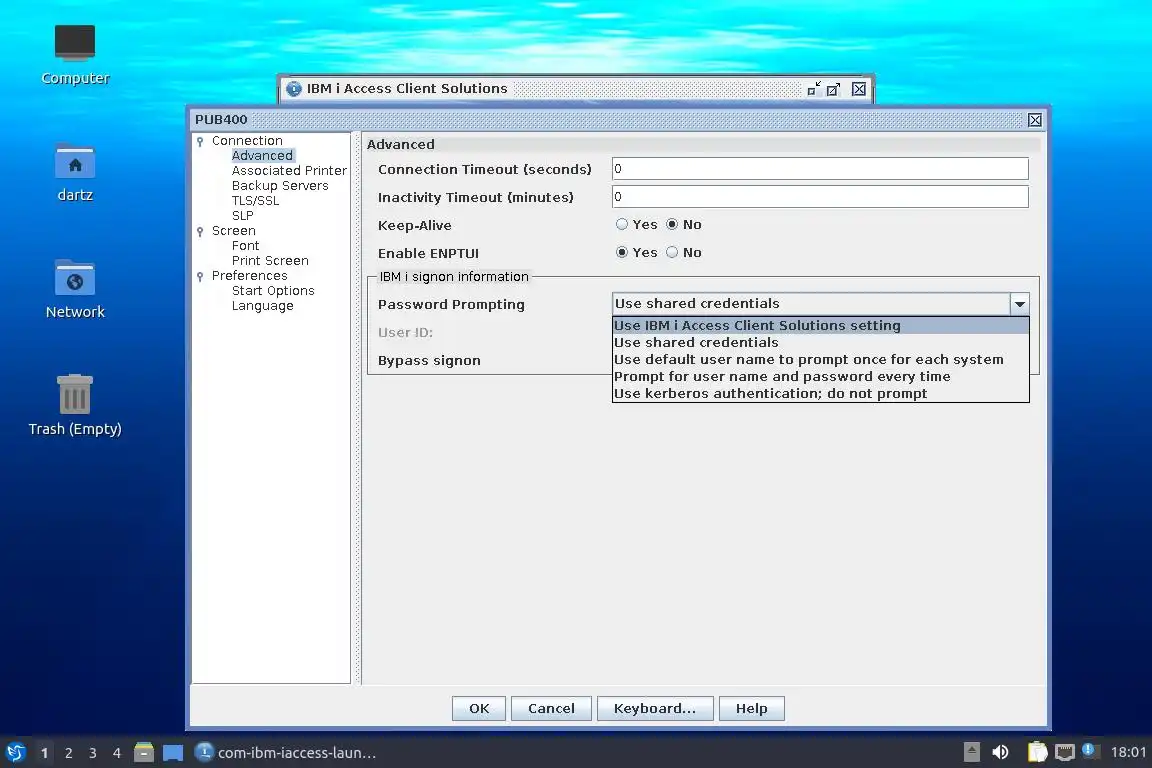Choose Use kerberos authentication; do not prompt
Image resolution: width=1152 pixels, height=768 pixels.
[821, 393]
